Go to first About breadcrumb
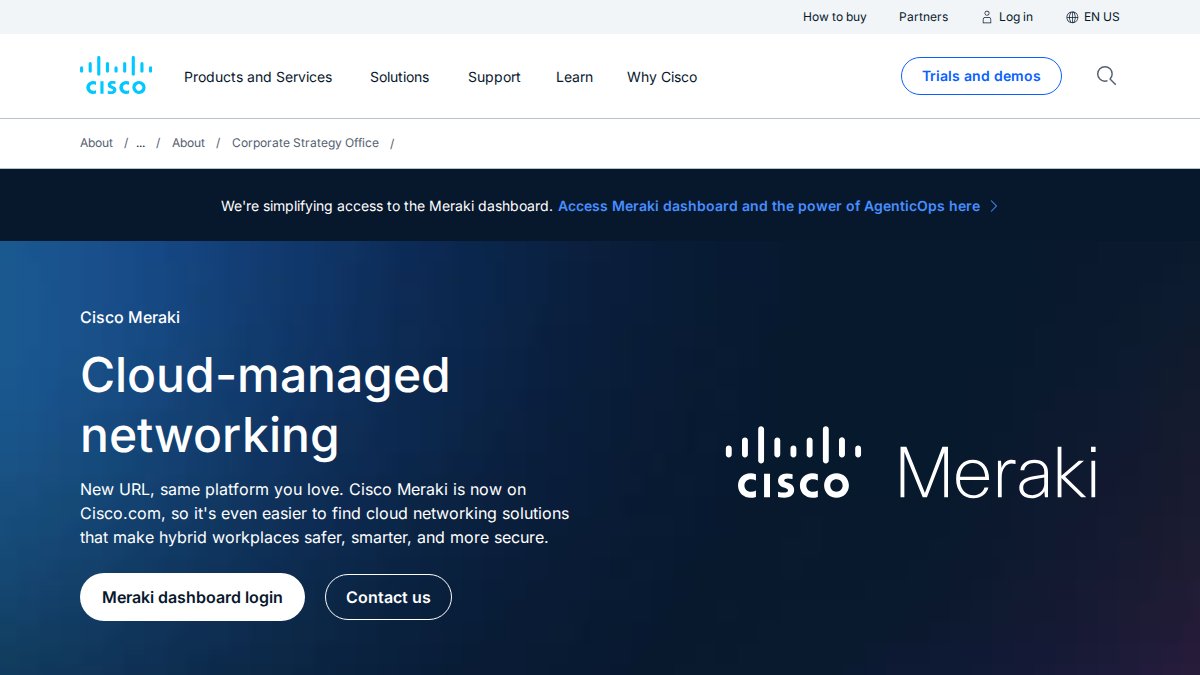This screenshot has height=675, width=1200. click(96, 143)
